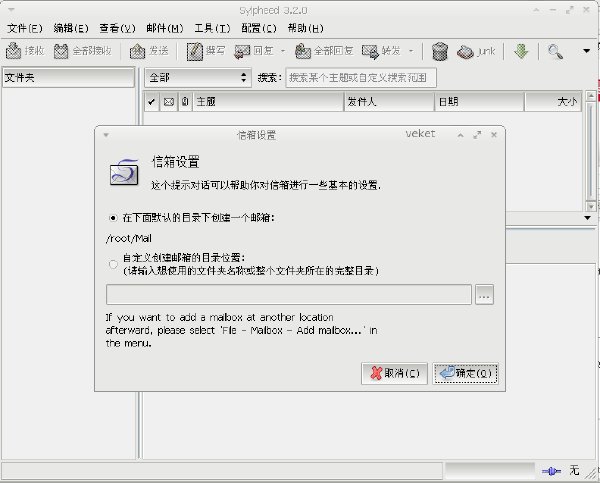Sort by 发件人 sender column
Screen dimensions: 600x483
pos(389,102)
